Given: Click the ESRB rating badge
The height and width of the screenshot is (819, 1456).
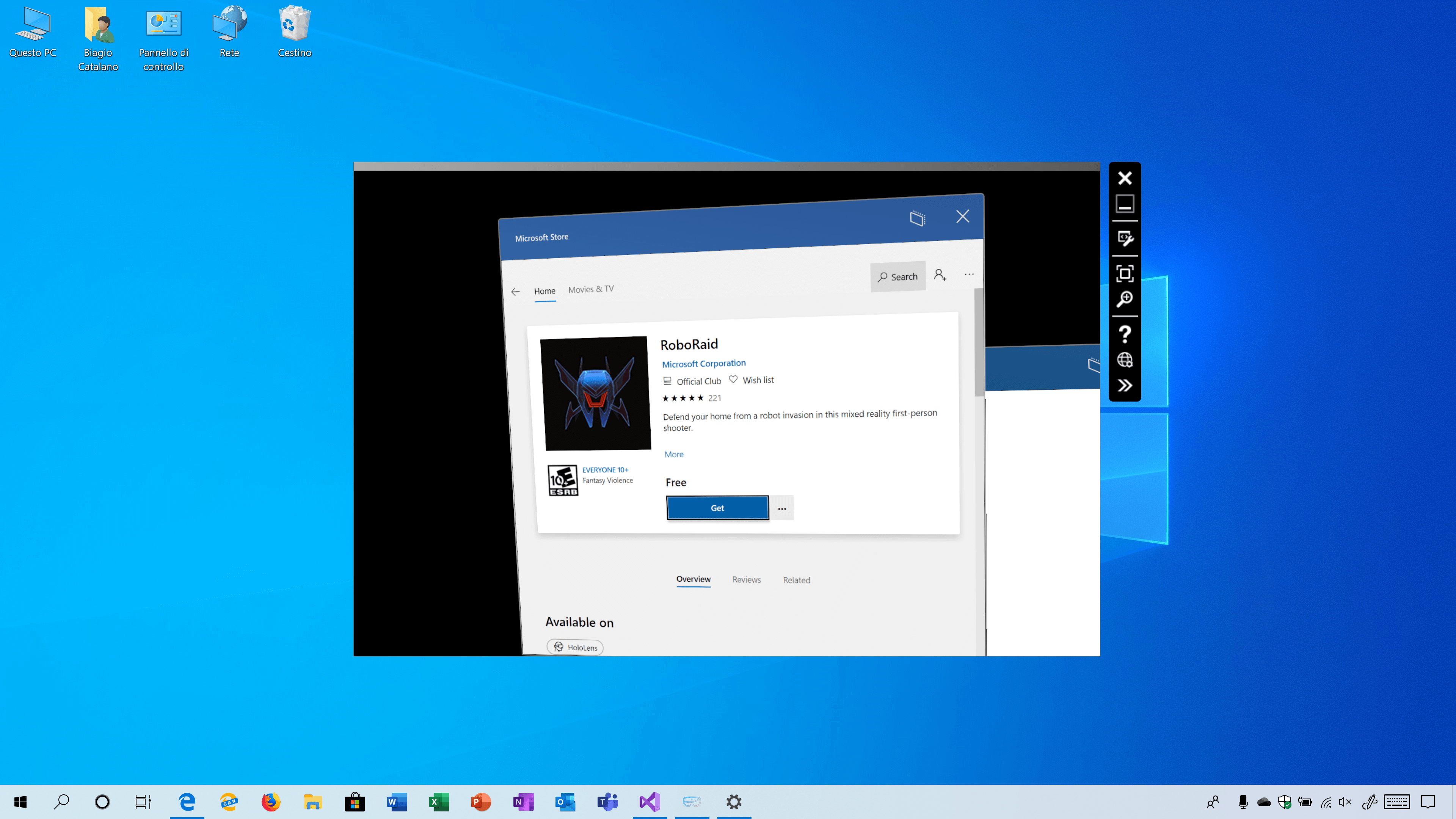Looking at the screenshot, I should tap(563, 480).
